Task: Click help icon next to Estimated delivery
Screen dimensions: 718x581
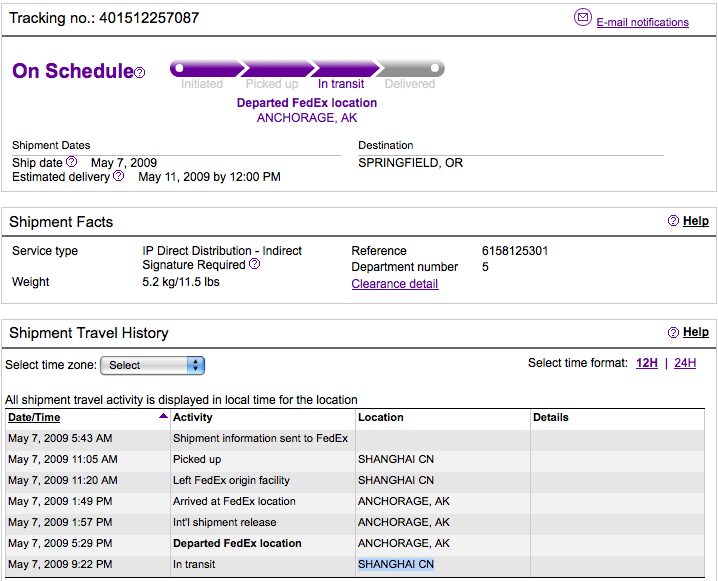Action: click(x=118, y=175)
